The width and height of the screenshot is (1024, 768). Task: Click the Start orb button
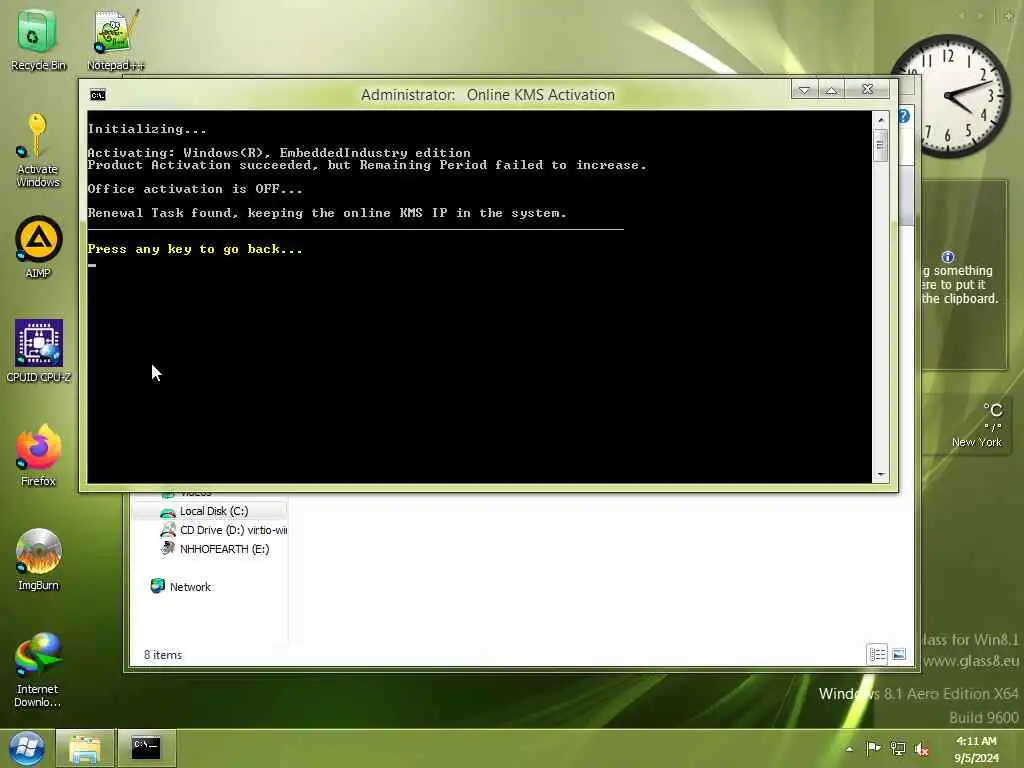(27, 748)
